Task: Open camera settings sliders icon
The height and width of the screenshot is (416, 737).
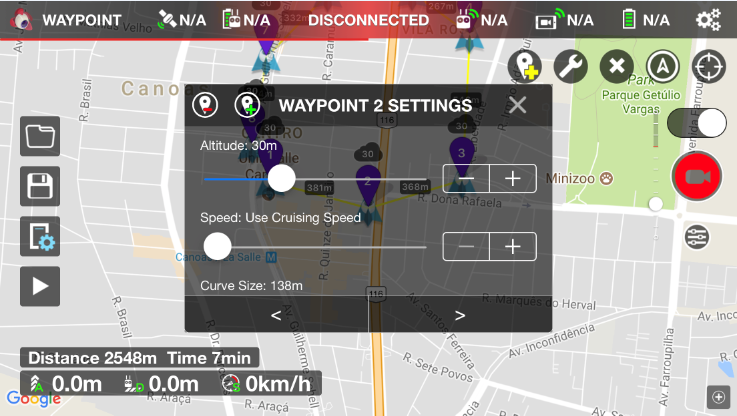Action: pyautogui.click(x=697, y=237)
